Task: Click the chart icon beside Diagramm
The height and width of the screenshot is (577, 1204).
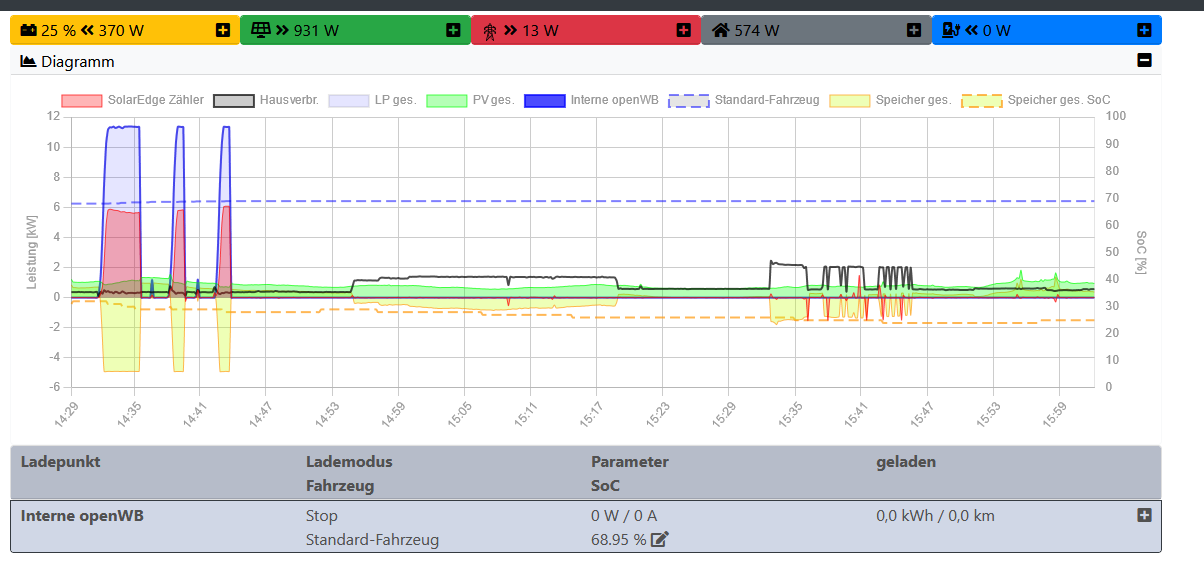Action: (29, 61)
